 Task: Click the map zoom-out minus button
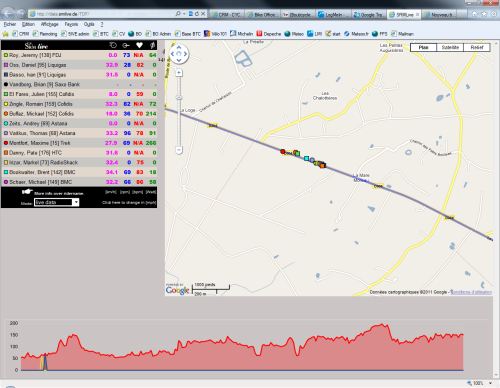(x=179, y=150)
